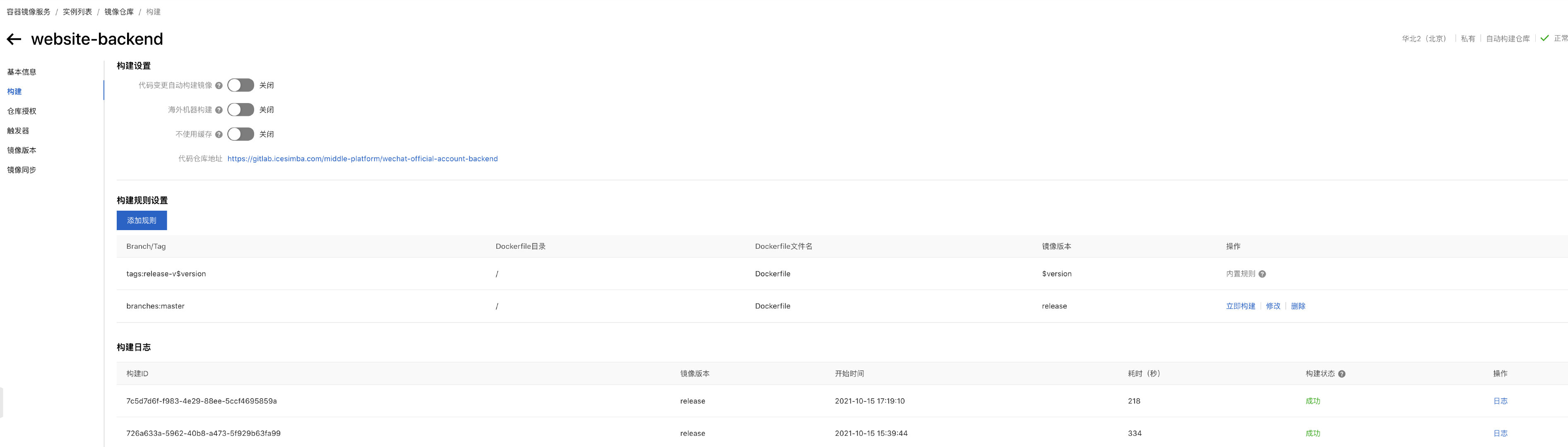Click help icon beside 内置规则

[x=1262, y=274]
